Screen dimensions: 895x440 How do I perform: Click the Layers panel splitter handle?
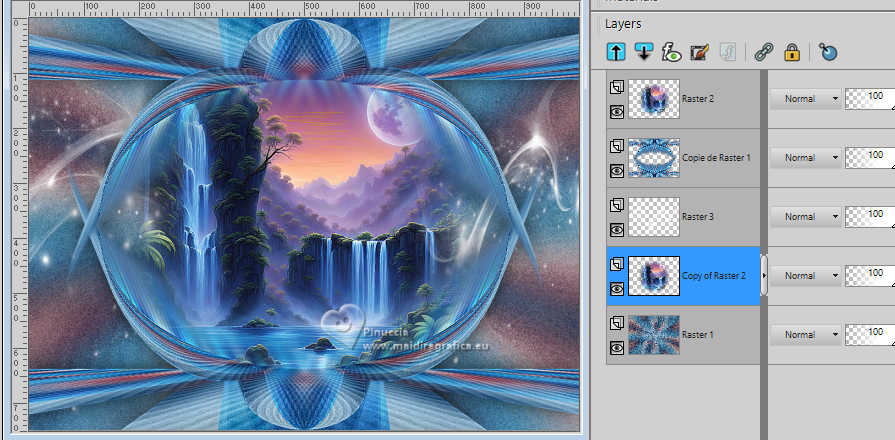[764, 276]
